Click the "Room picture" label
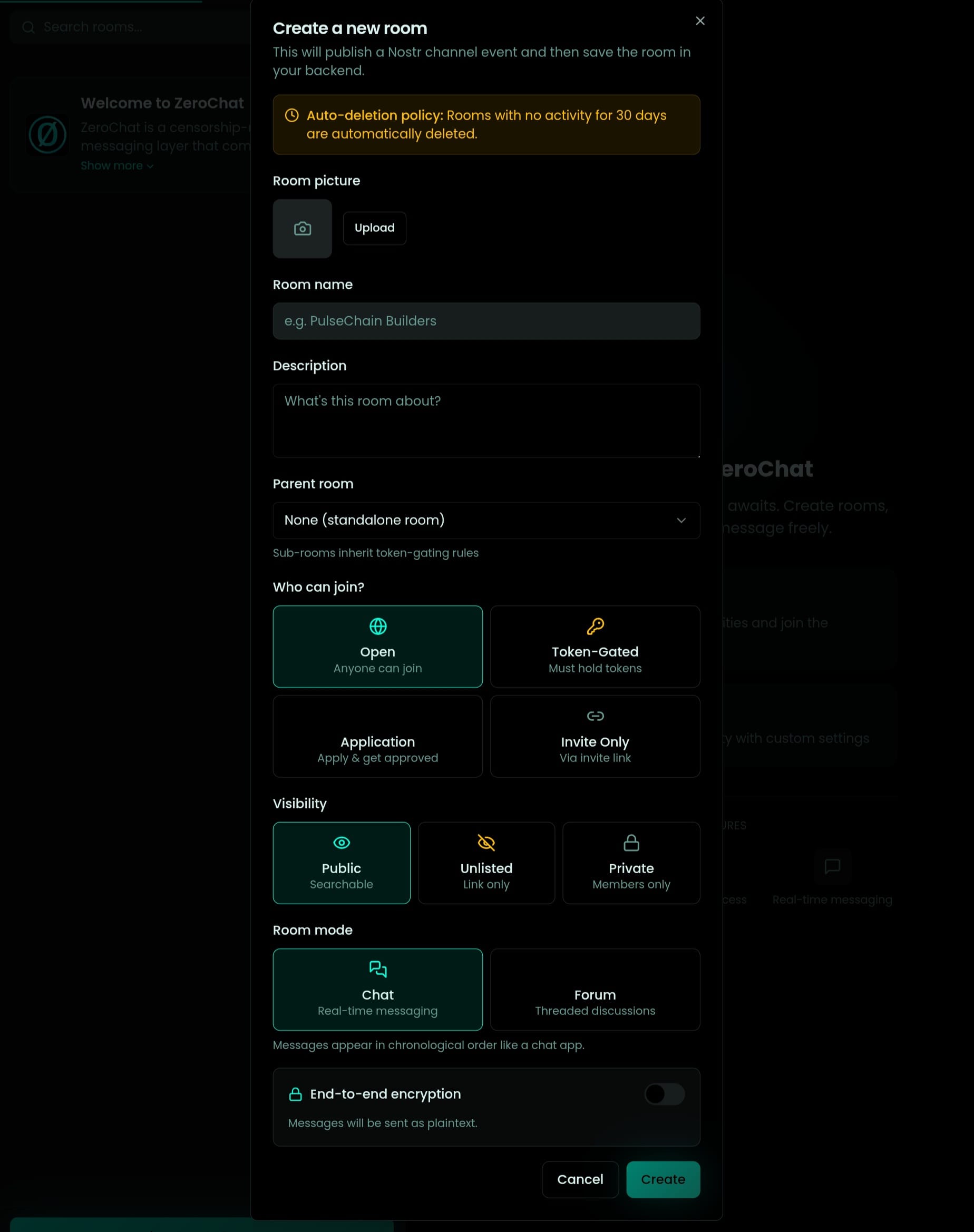Screen dimensions: 974x1232 pos(316,181)
